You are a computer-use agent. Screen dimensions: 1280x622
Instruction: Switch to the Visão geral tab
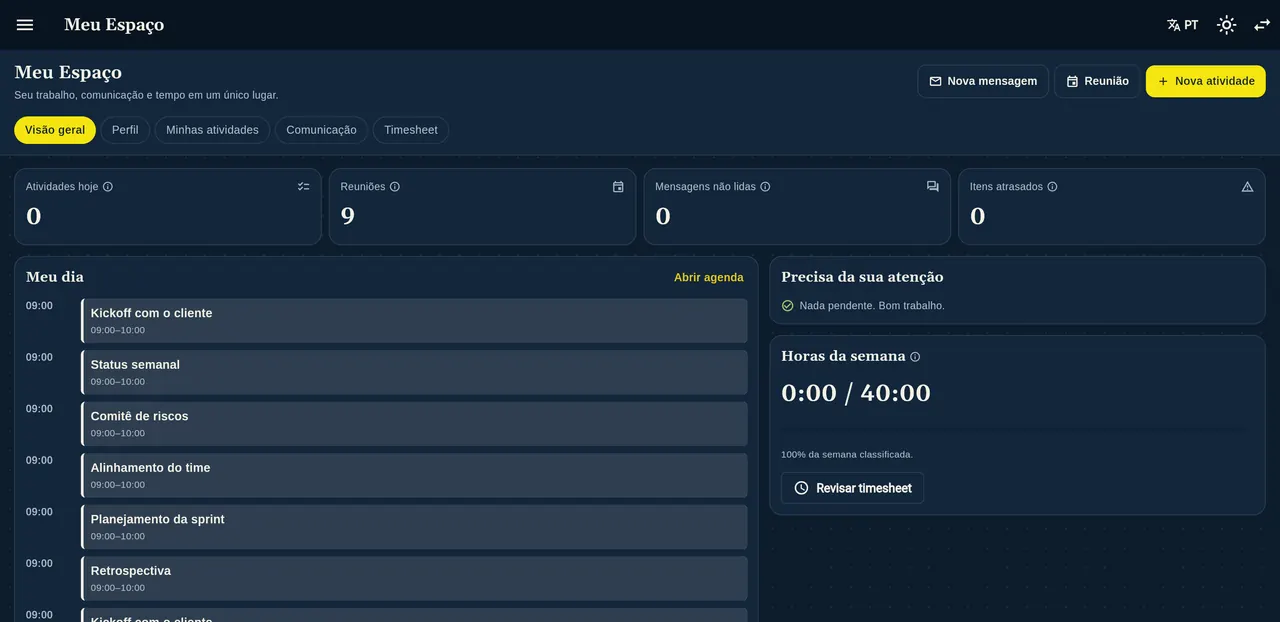pos(55,130)
